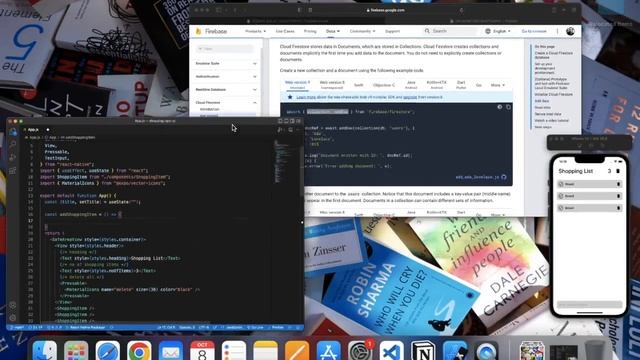
Task: Open the Manage gear in VS Code
Action: point(13,318)
